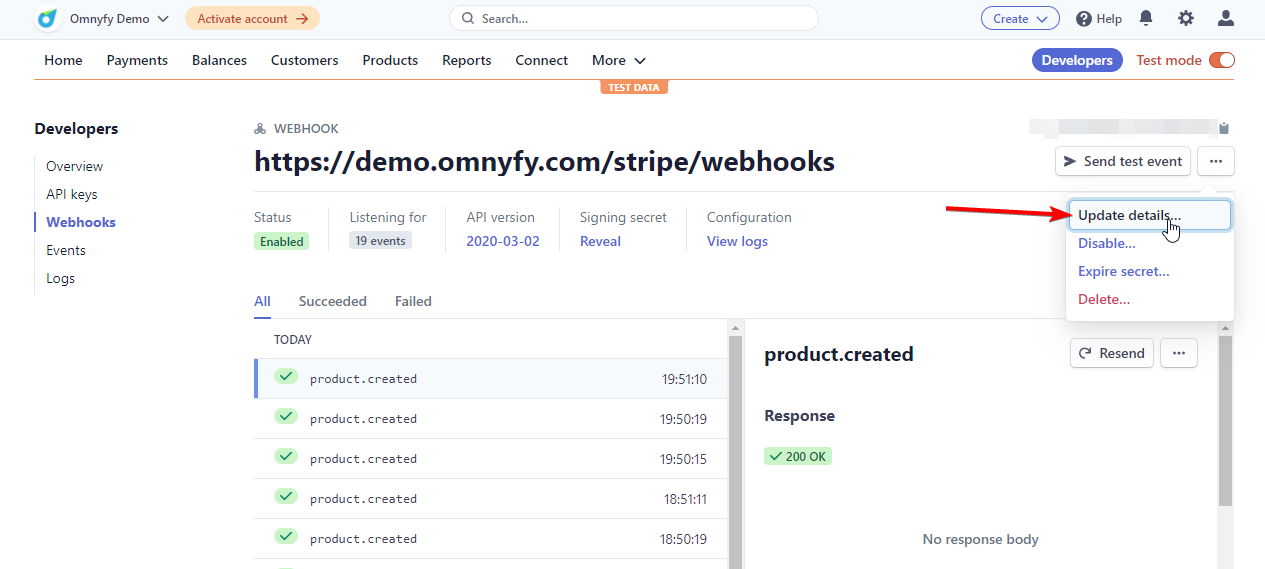Viewport: 1265px width, 569px height.
Task: Select product.created event at 19:50:19
Action: 491,419
